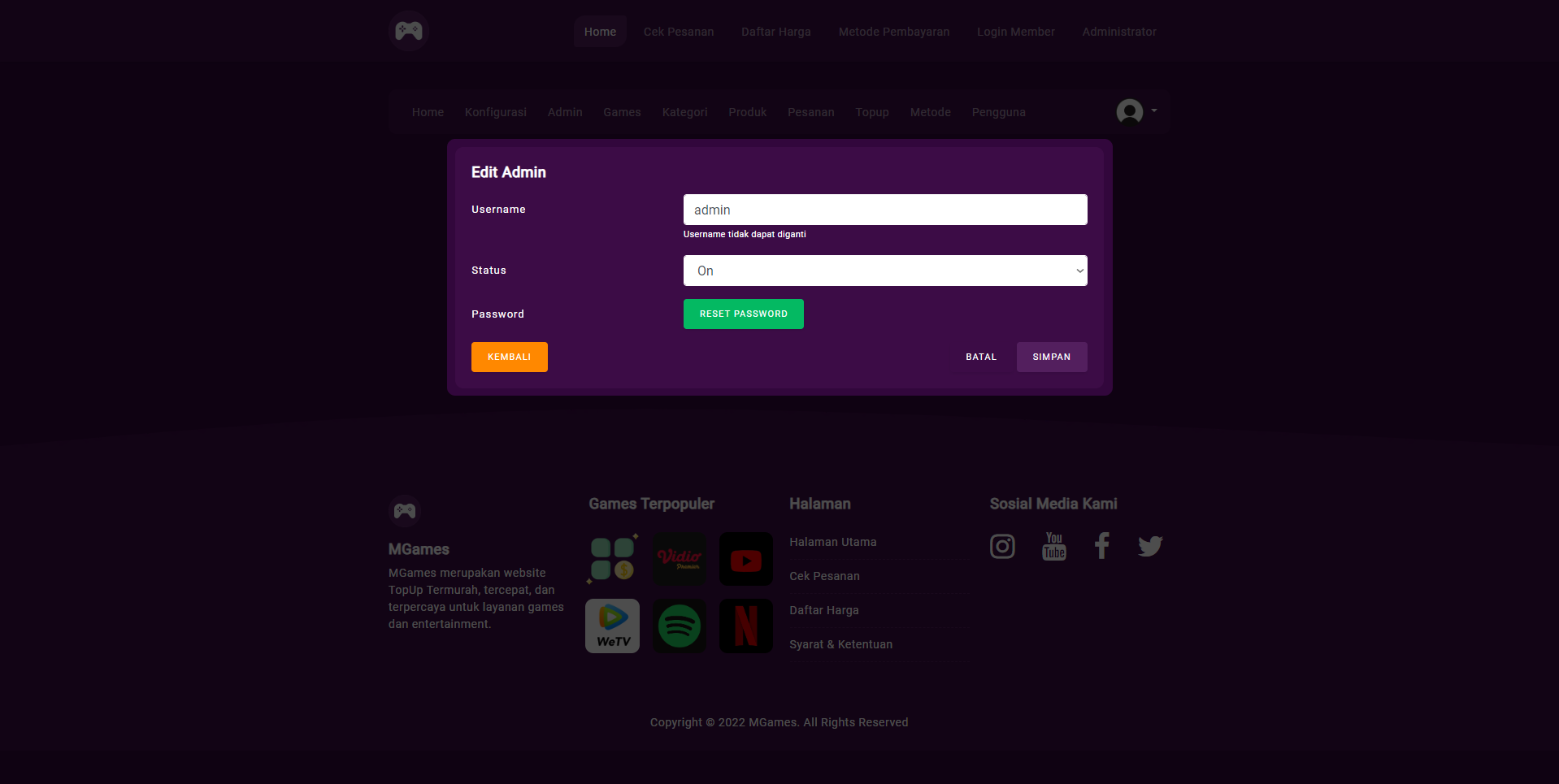This screenshot has height=784, width=1559.
Task: Click the Reset Password button
Action: pos(744,314)
